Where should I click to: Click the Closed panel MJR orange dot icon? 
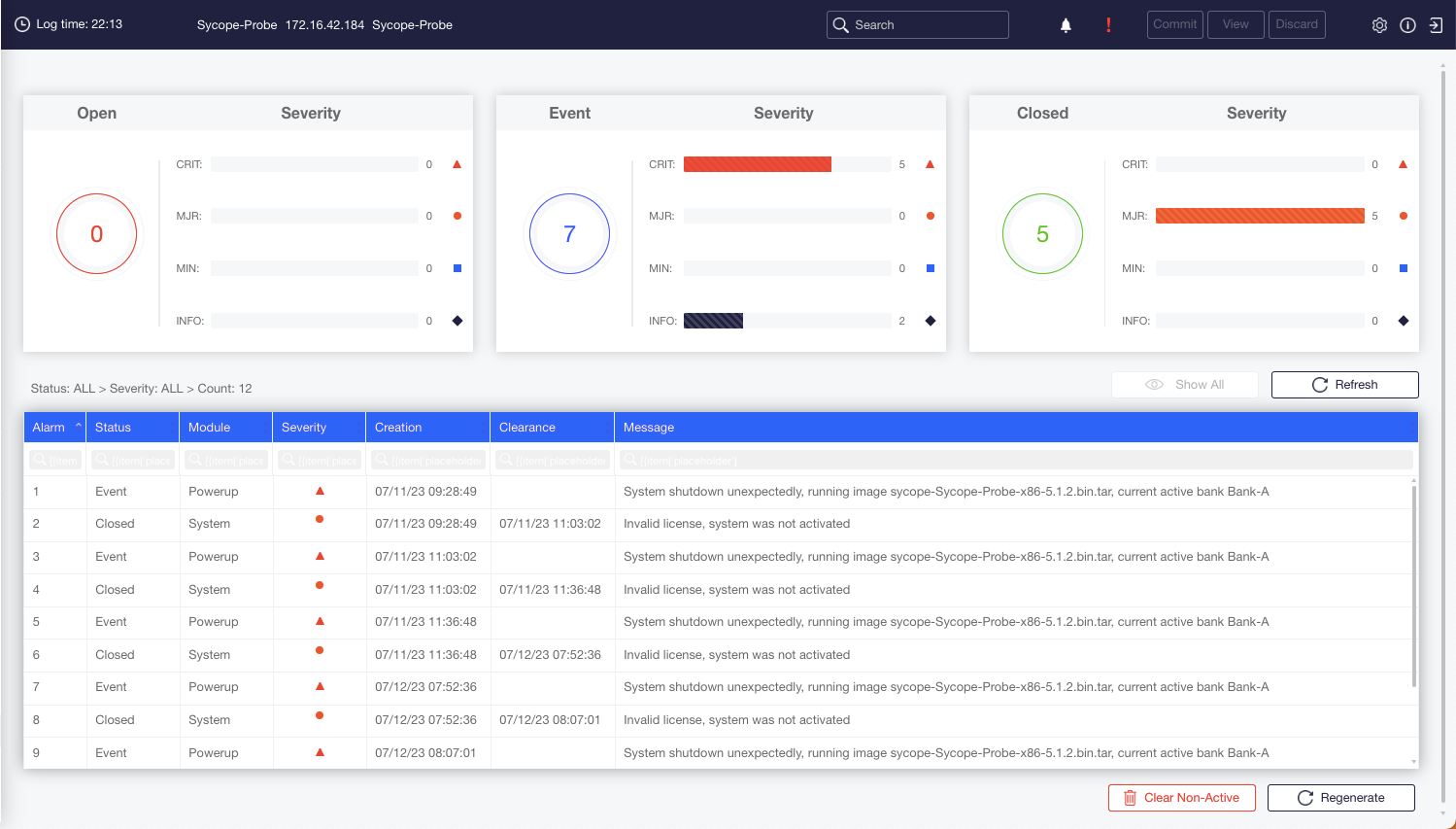click(x=1403, y=216)
